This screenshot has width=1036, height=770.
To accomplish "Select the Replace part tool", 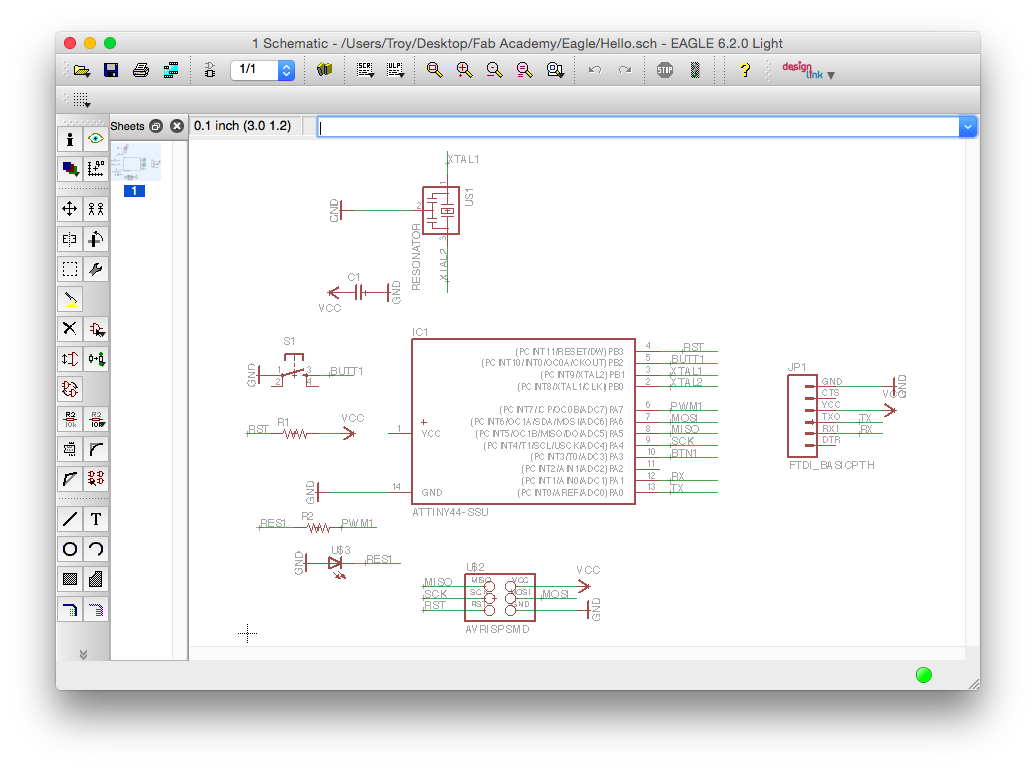I will 96,359.
